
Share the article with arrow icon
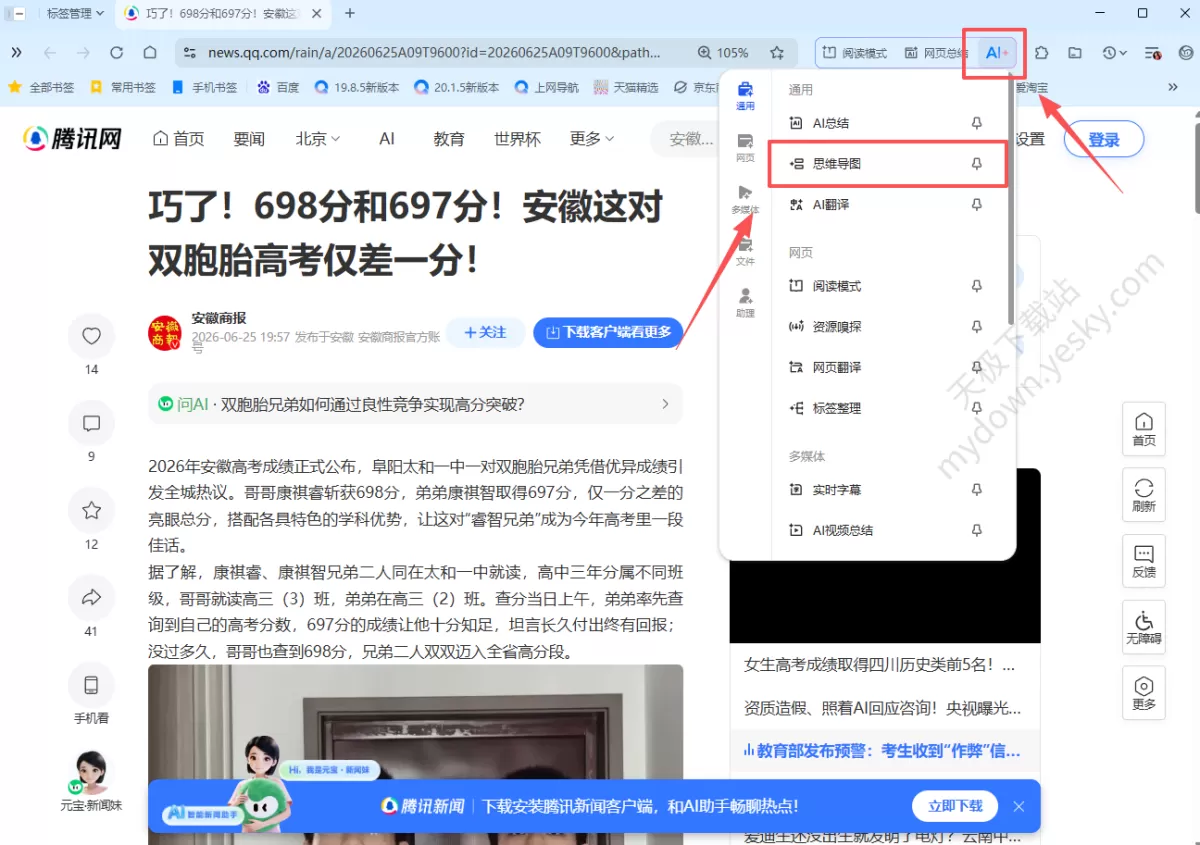[x=91, y=597]
